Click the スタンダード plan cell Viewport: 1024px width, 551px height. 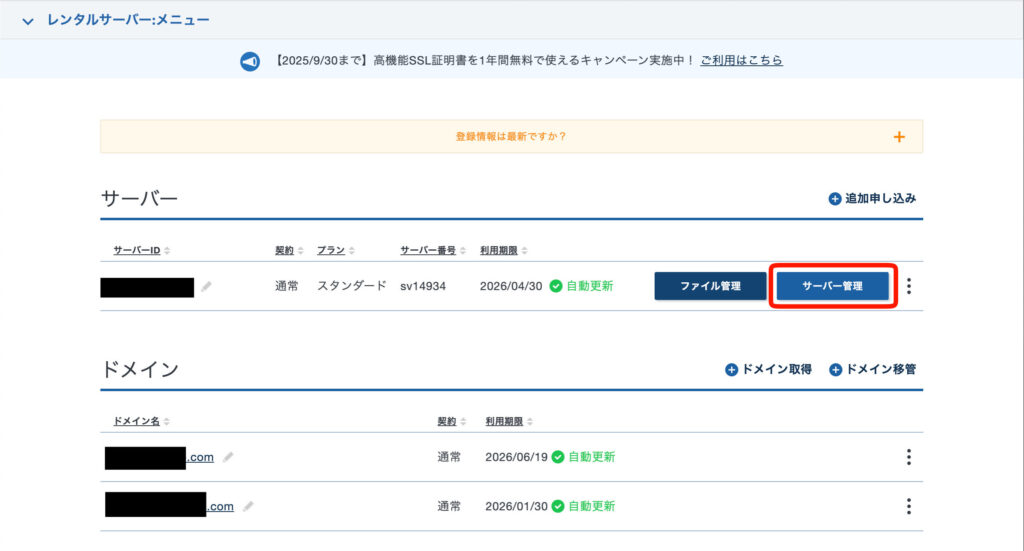(x=351, y=286)
